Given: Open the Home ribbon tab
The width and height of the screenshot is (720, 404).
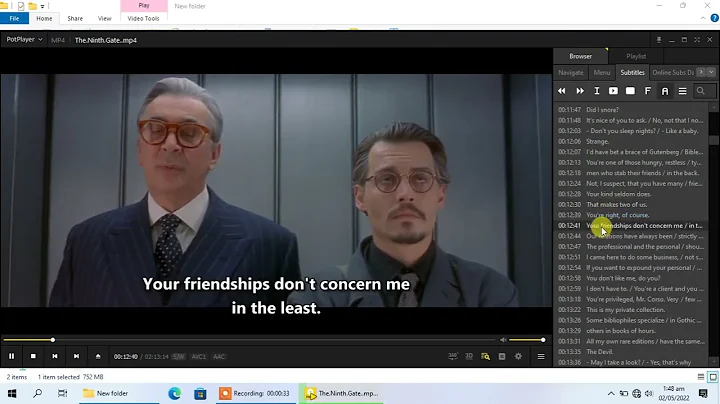Looking at the screenshot, I should (x=44, y=18).
